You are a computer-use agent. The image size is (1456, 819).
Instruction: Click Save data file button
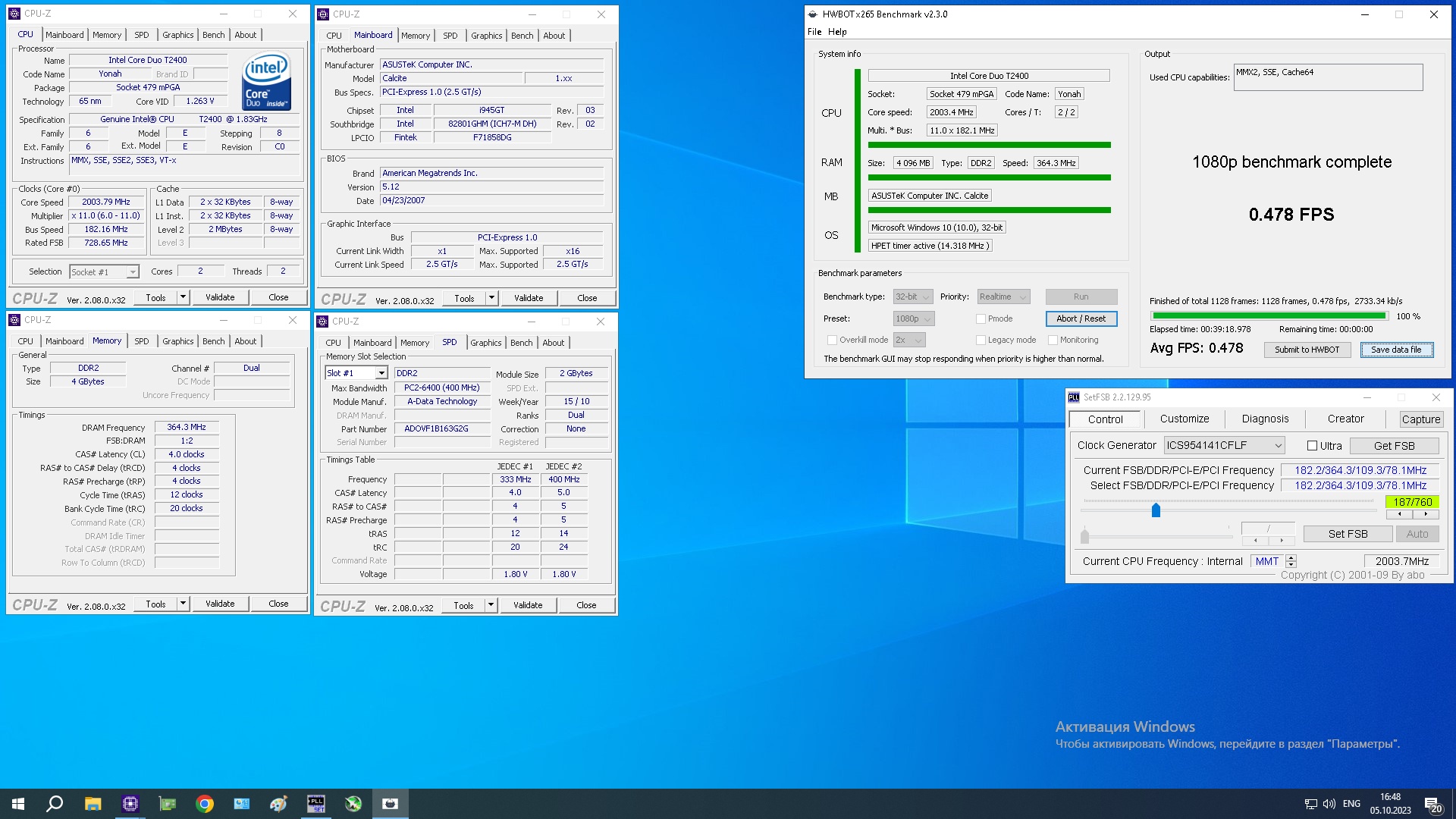1396,350
